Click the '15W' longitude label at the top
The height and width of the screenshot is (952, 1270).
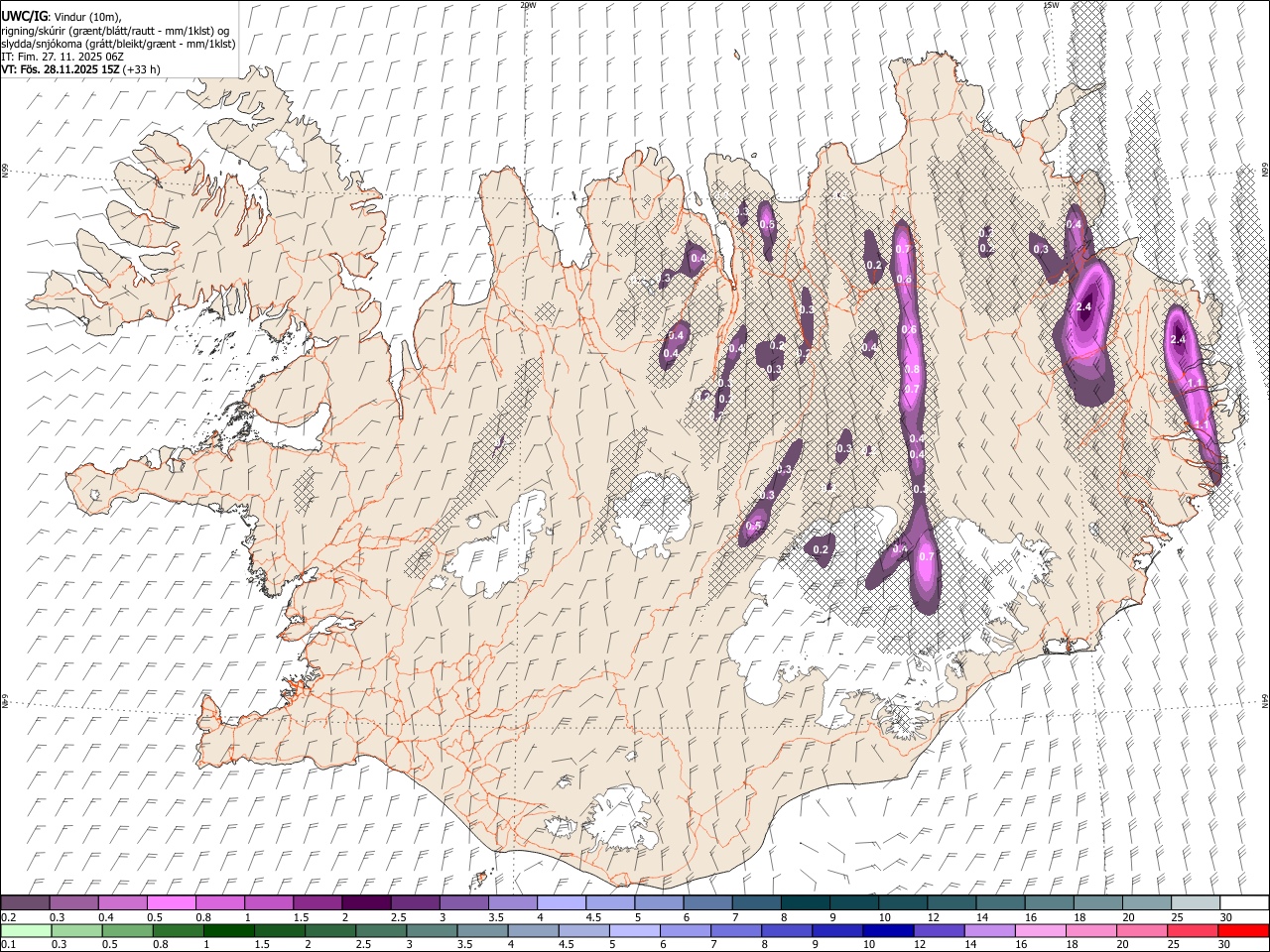click(x=1051, y=5)
